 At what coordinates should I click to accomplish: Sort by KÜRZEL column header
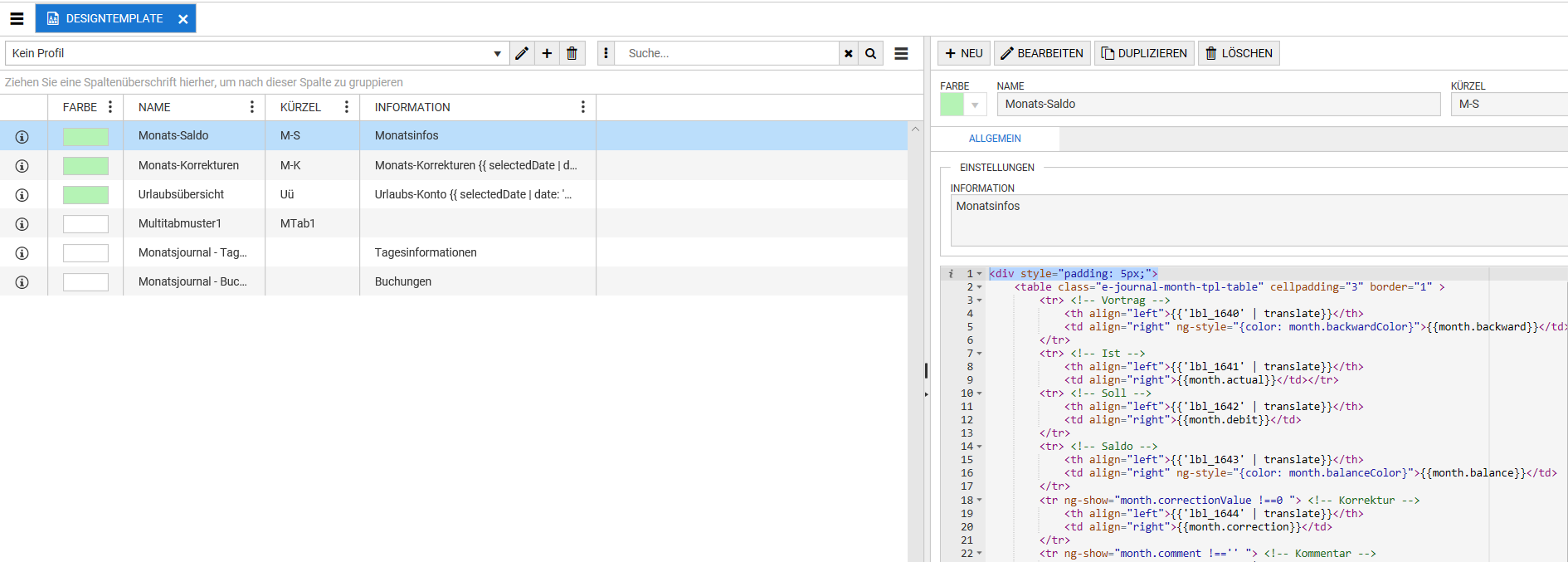[x=300, y=107]
